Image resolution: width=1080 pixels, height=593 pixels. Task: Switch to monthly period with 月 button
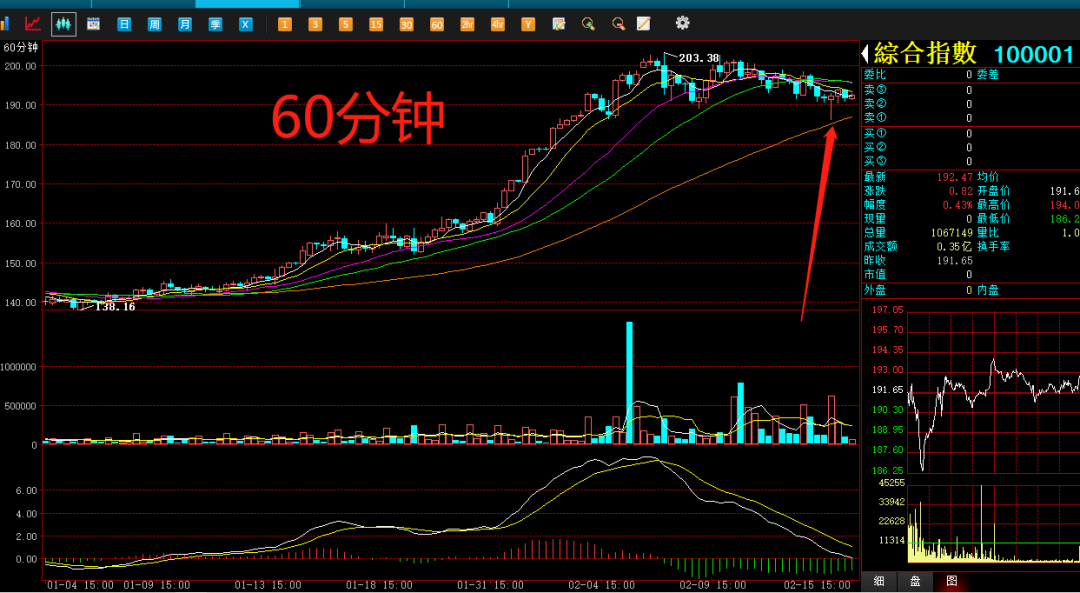[x=185, y=23]
